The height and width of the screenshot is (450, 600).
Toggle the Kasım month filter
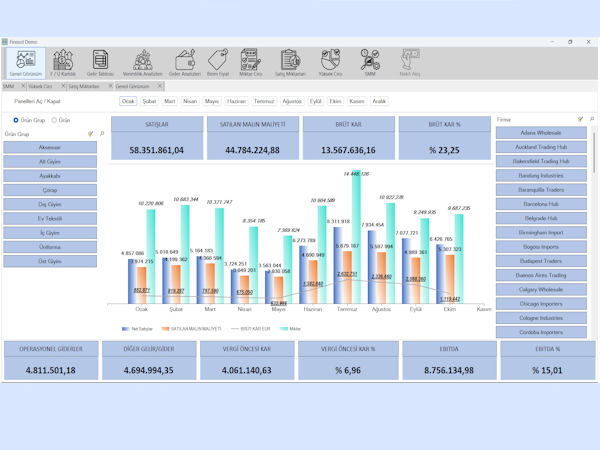[357, 101]
